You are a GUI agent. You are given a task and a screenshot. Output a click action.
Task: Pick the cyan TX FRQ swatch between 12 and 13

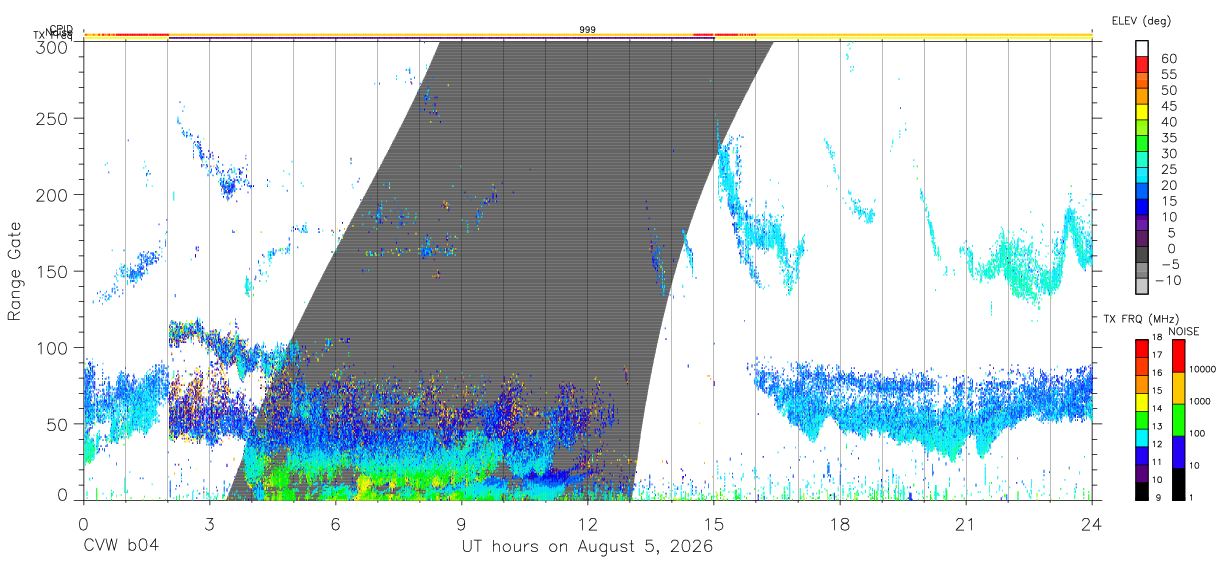pos(1142,436)
